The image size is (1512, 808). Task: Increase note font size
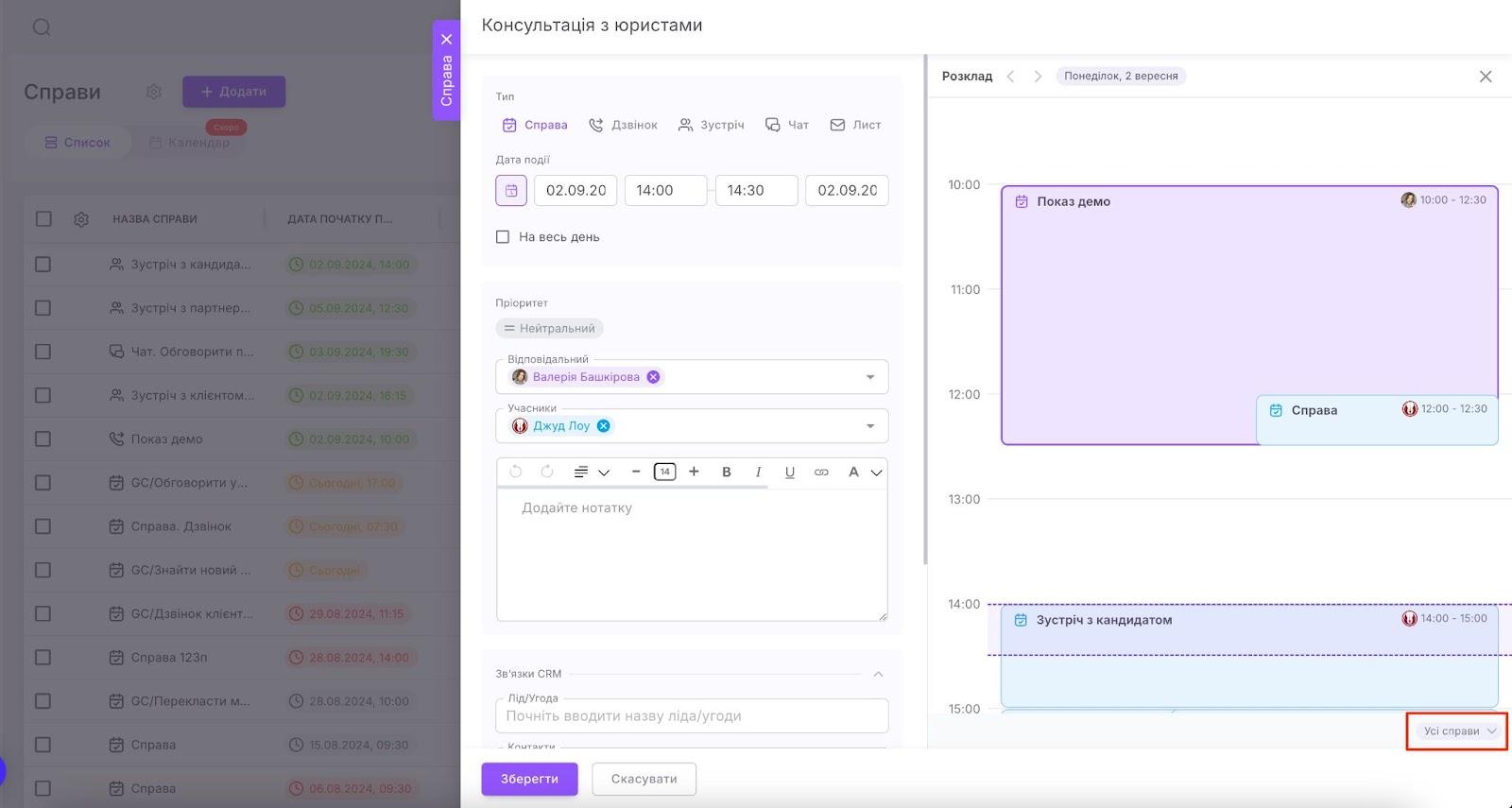click(x=694, y=472)
